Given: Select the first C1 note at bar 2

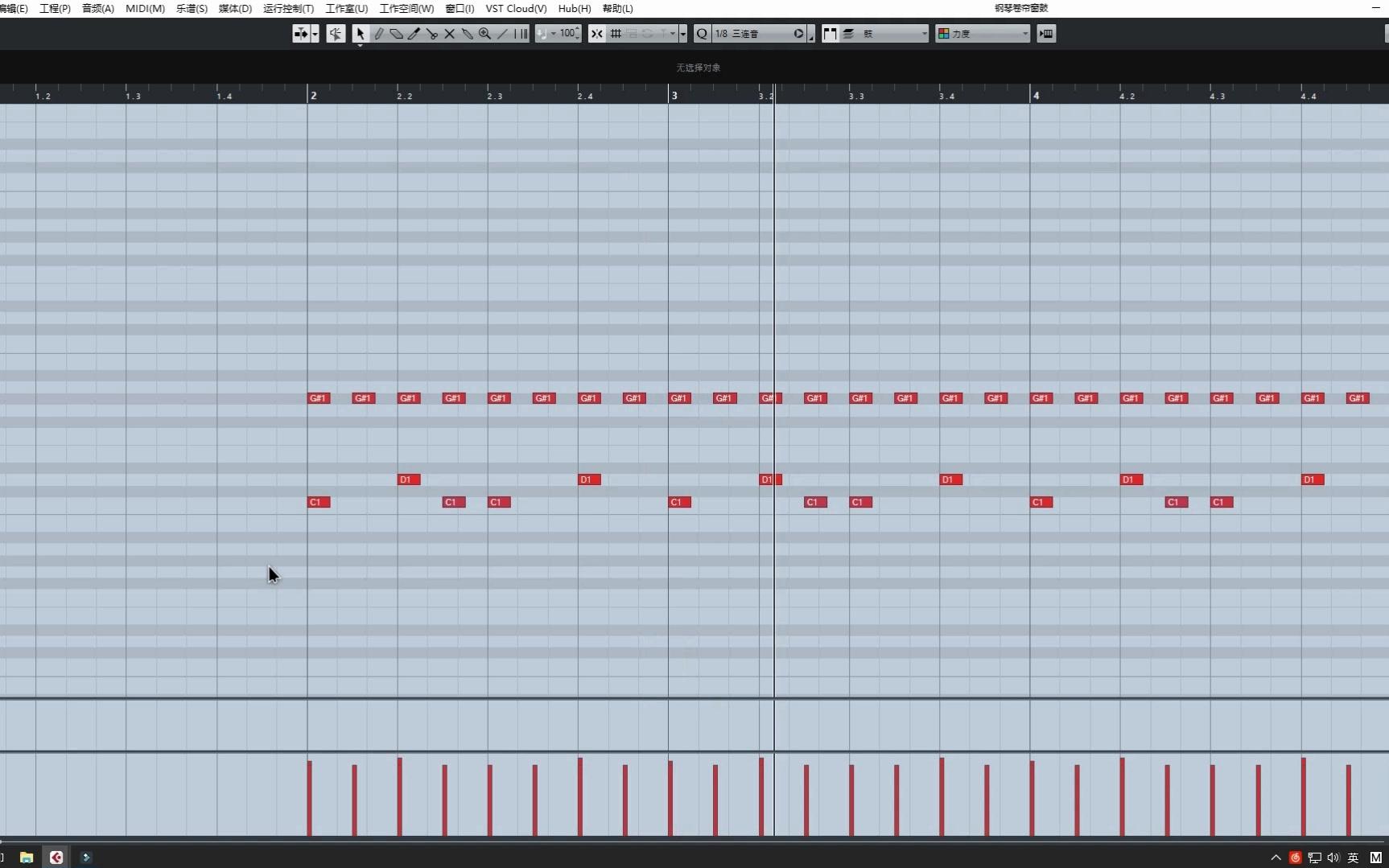Looking at the screenshot, I should 319,502.
